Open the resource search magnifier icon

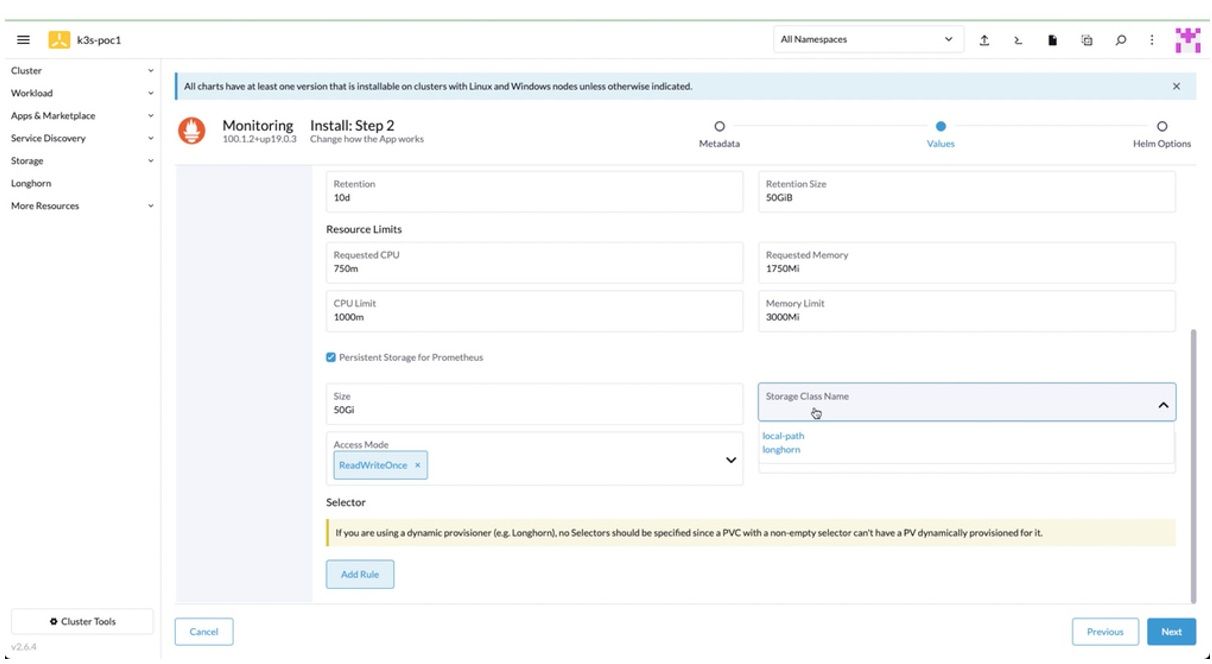(1120, 40)
